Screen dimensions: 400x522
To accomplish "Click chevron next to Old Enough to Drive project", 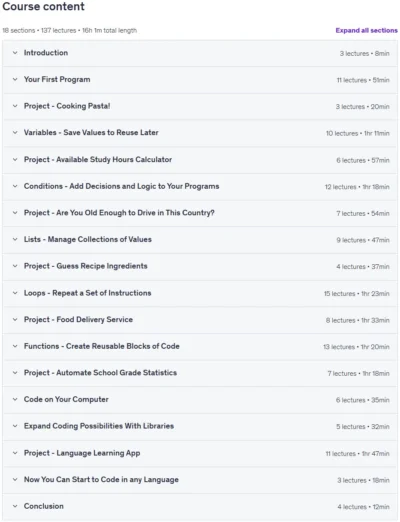I will (x=15, y=213).
